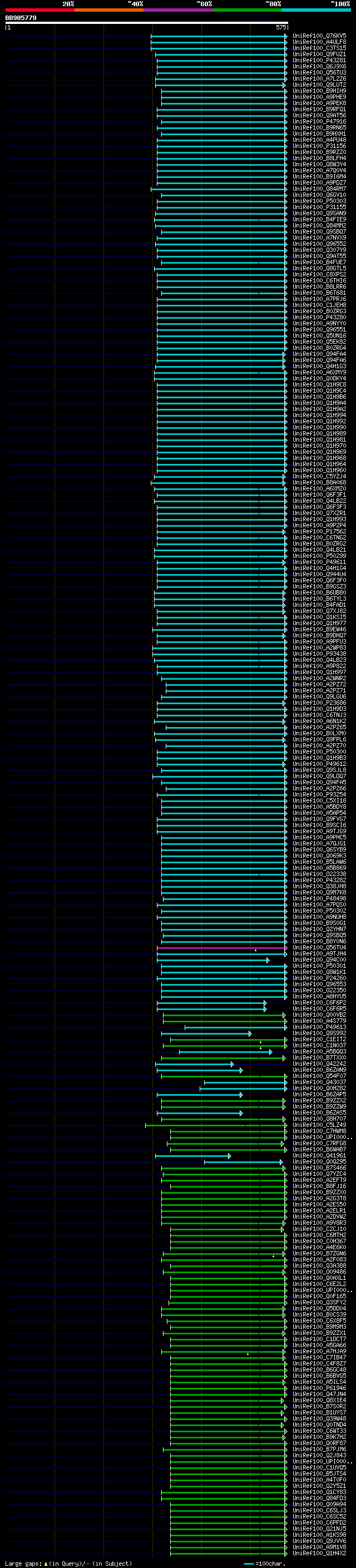Select label UniRef100_B9HIH9
Image resolution: width=356 pixels, height=1568 pixels.
319,91
